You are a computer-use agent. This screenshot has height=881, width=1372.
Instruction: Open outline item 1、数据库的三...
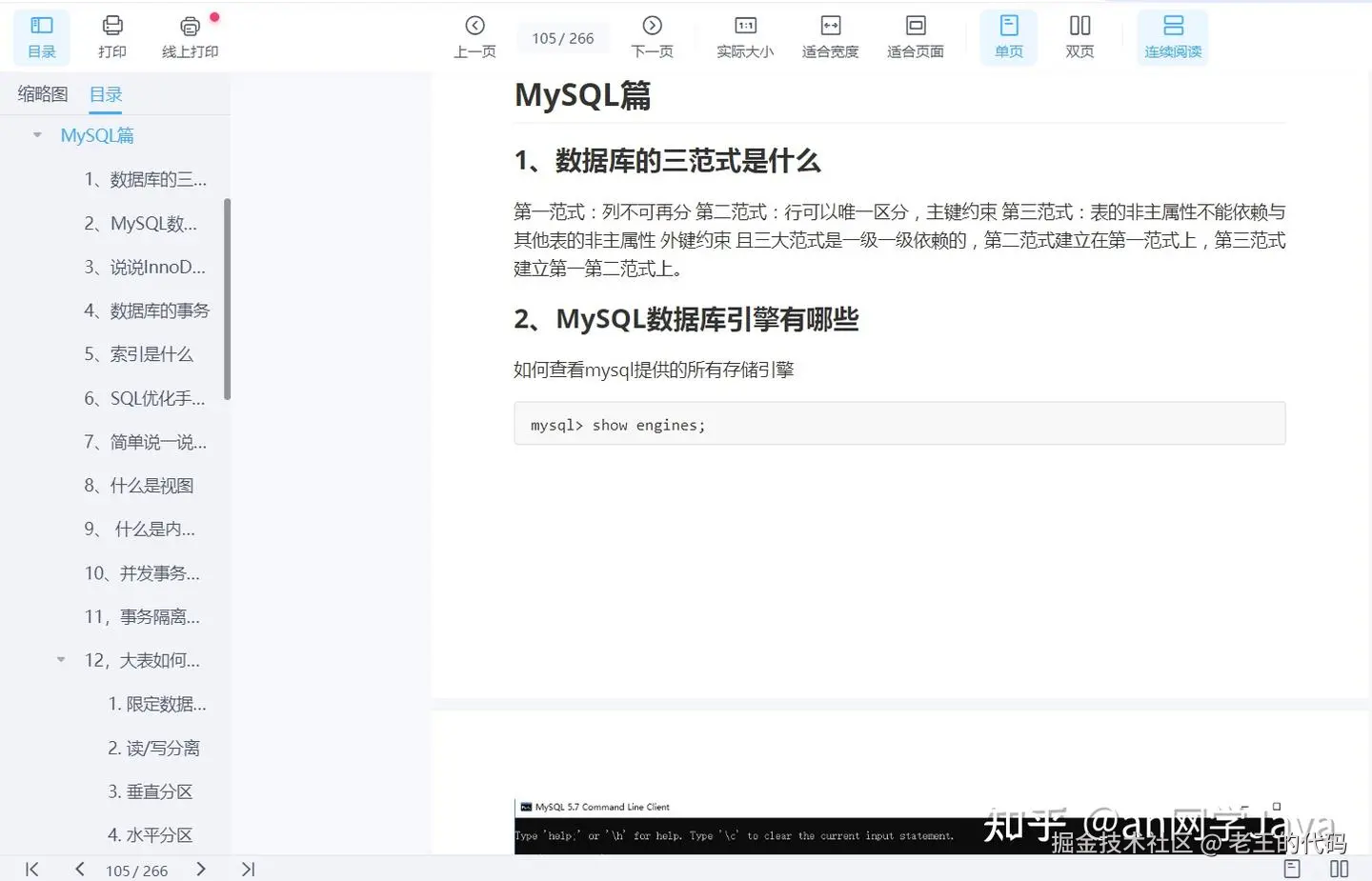pyautogui.click(x=145, y=179)
